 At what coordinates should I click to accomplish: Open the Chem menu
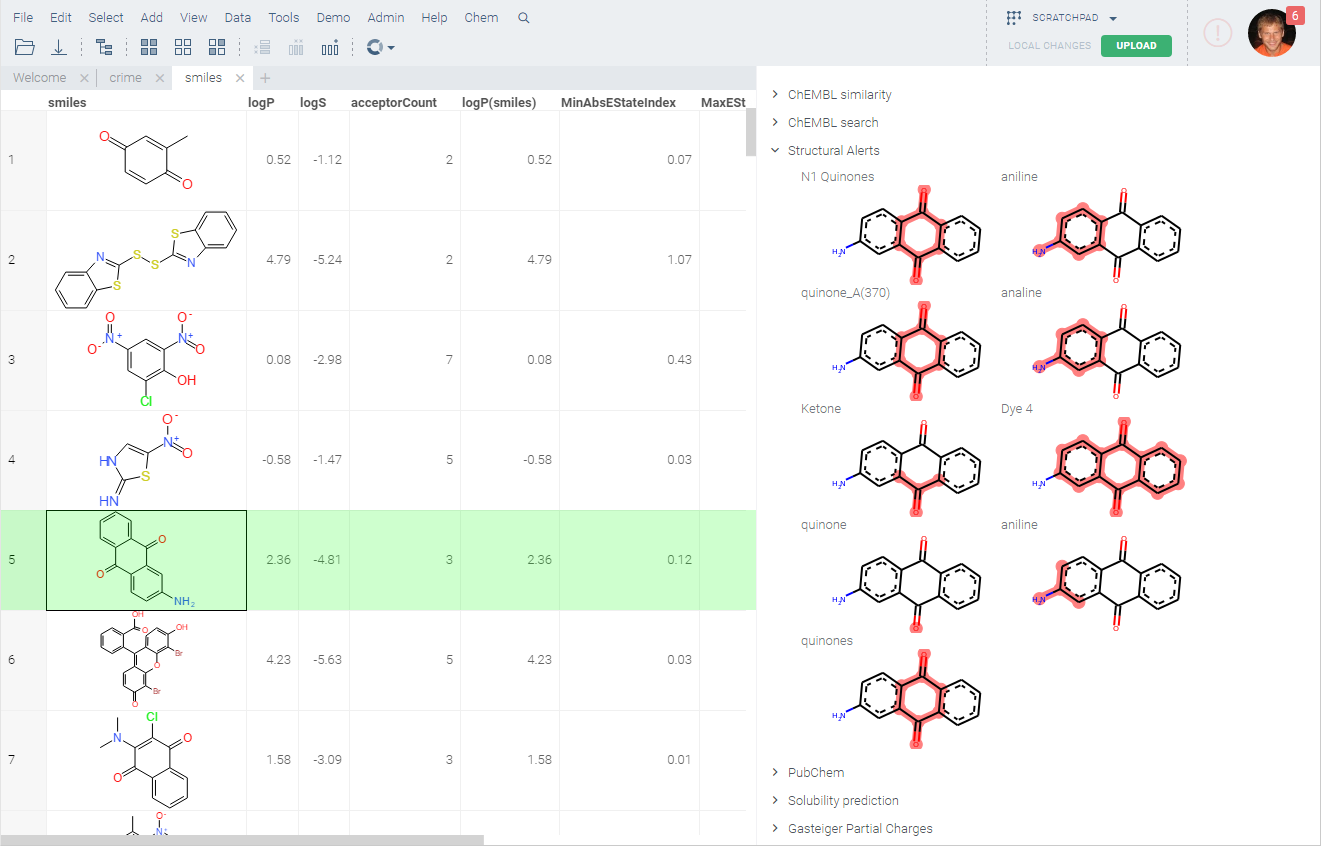pos(481,18)
